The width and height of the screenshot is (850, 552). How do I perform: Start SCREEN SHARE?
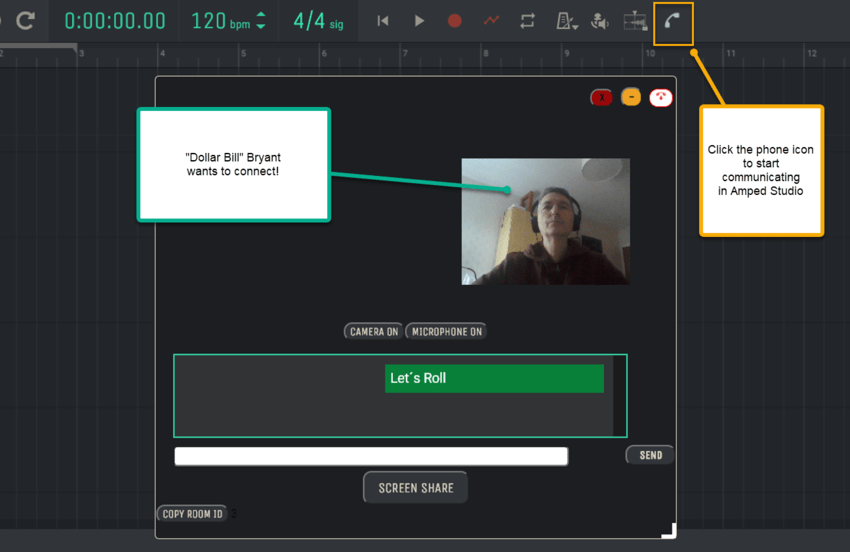coord(416,487)
